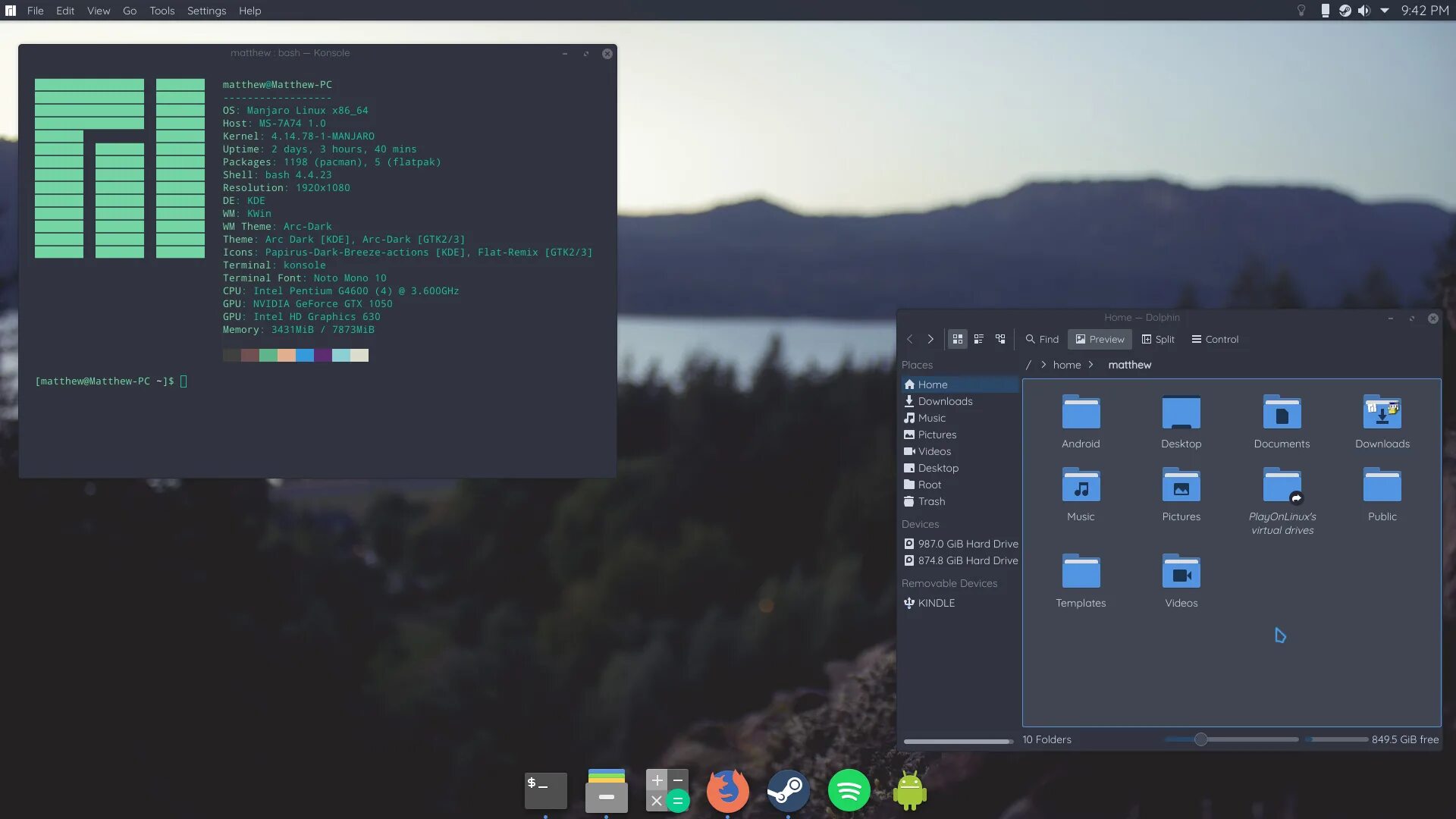Expand system tray hidden icons arrow
The width and height of the screenshot is (1456, 819).
tap(1385, 11)
